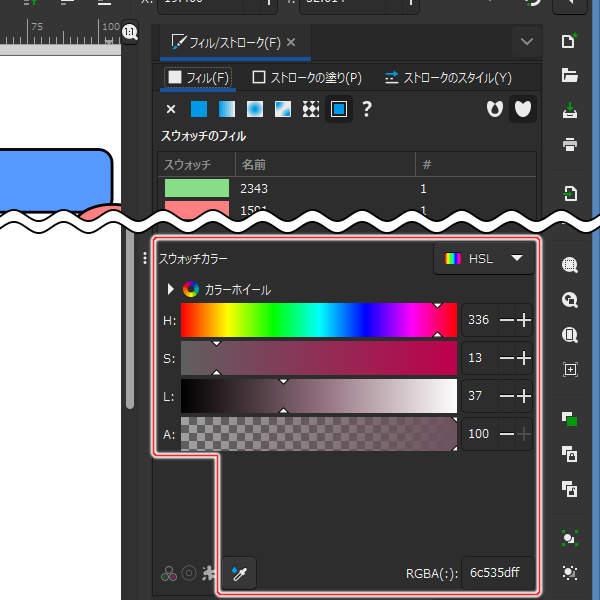Adjust the L lightness slider

click(x=319, y=396)
